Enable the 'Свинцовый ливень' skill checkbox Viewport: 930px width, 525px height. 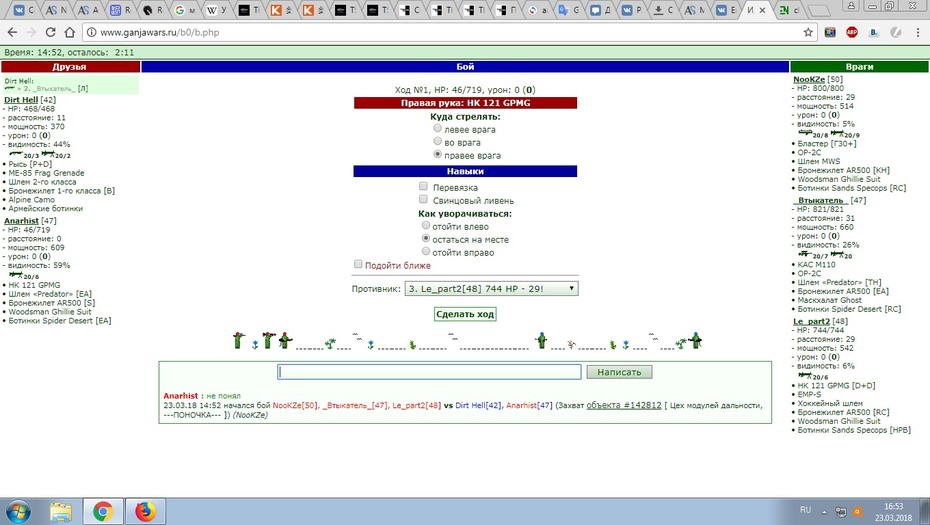(x=423, y=199)
